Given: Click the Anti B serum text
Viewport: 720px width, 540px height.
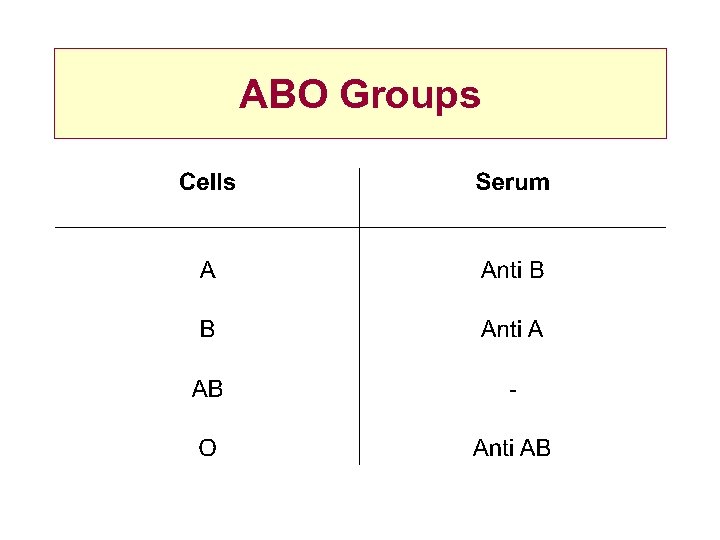Looking at the screenshot, I should click(x=512, y=270).
